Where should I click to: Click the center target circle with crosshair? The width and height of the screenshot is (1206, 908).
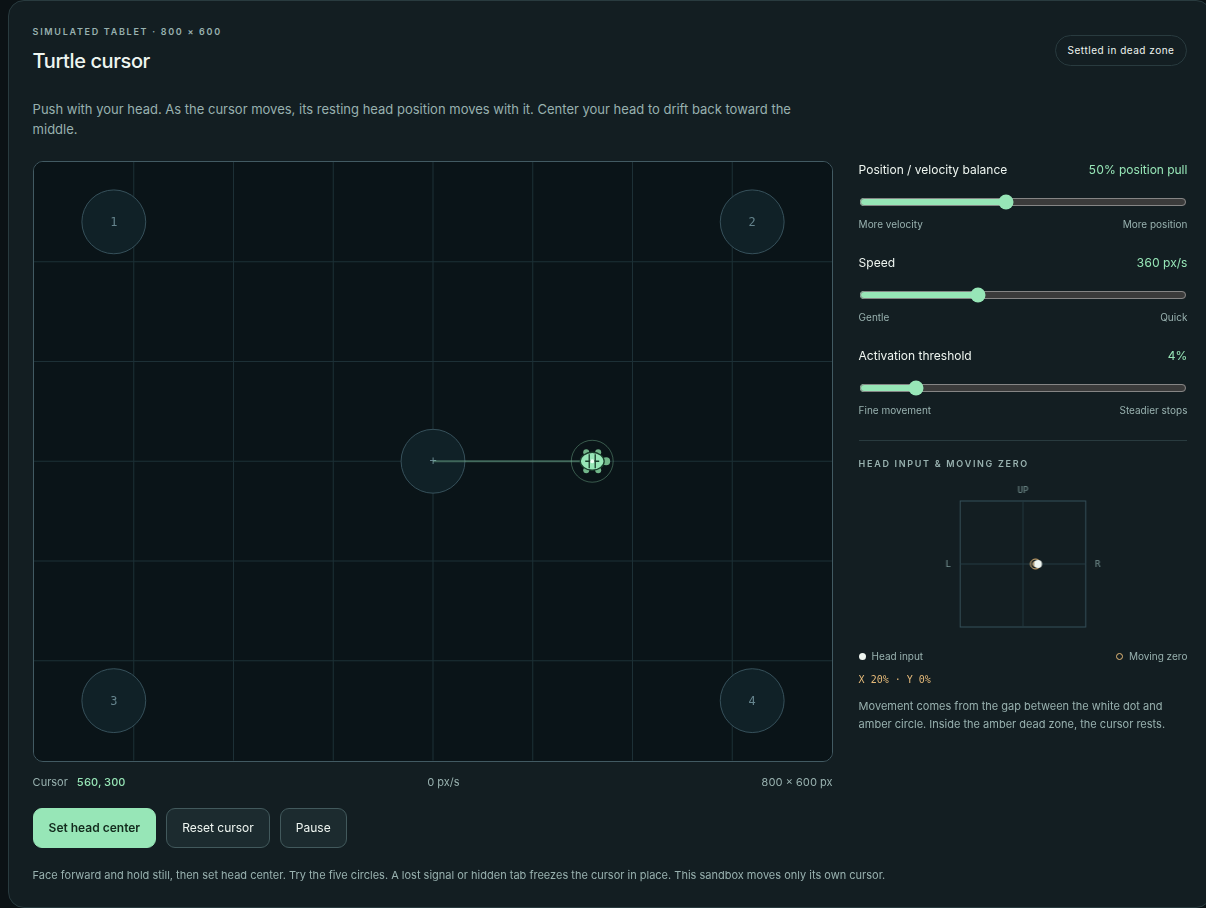pyautogui.click(x=433, y=461)
